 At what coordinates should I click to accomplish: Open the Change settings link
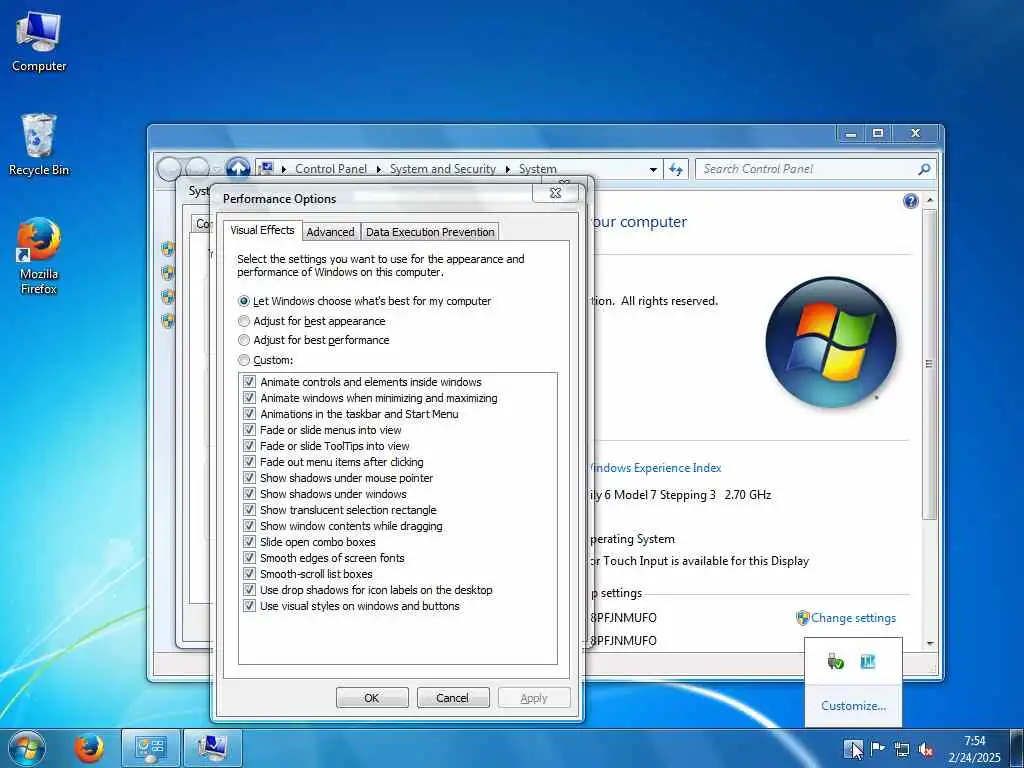(x=853, y=618)
